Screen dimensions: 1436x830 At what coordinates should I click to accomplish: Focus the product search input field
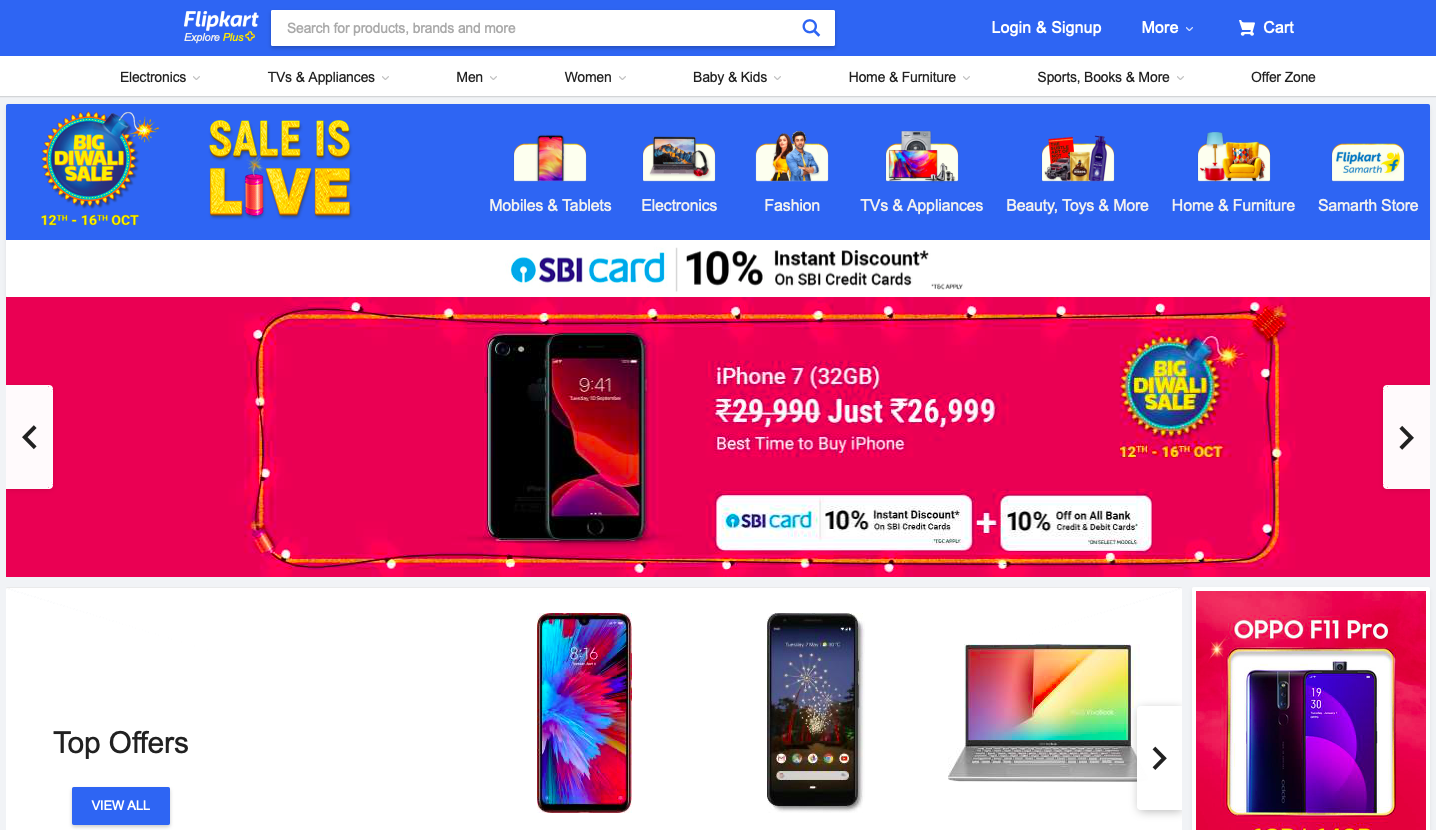(535, 28)
